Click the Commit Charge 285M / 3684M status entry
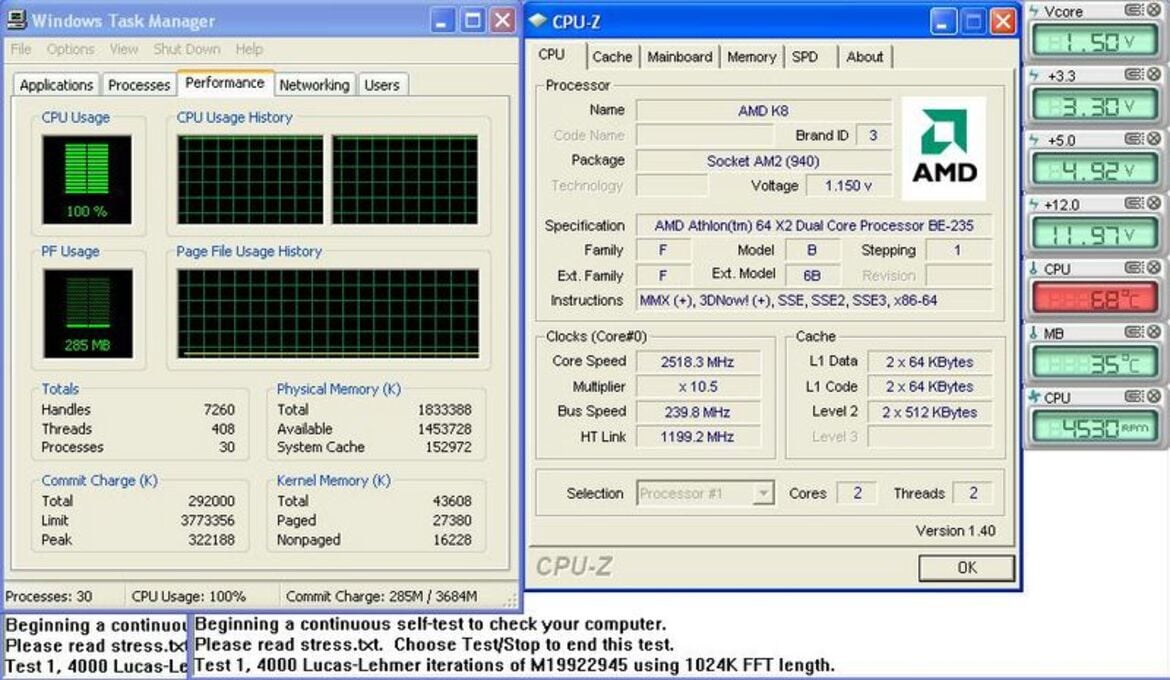The height and width of the screenshot is (680, 1170). click(381, 596)
